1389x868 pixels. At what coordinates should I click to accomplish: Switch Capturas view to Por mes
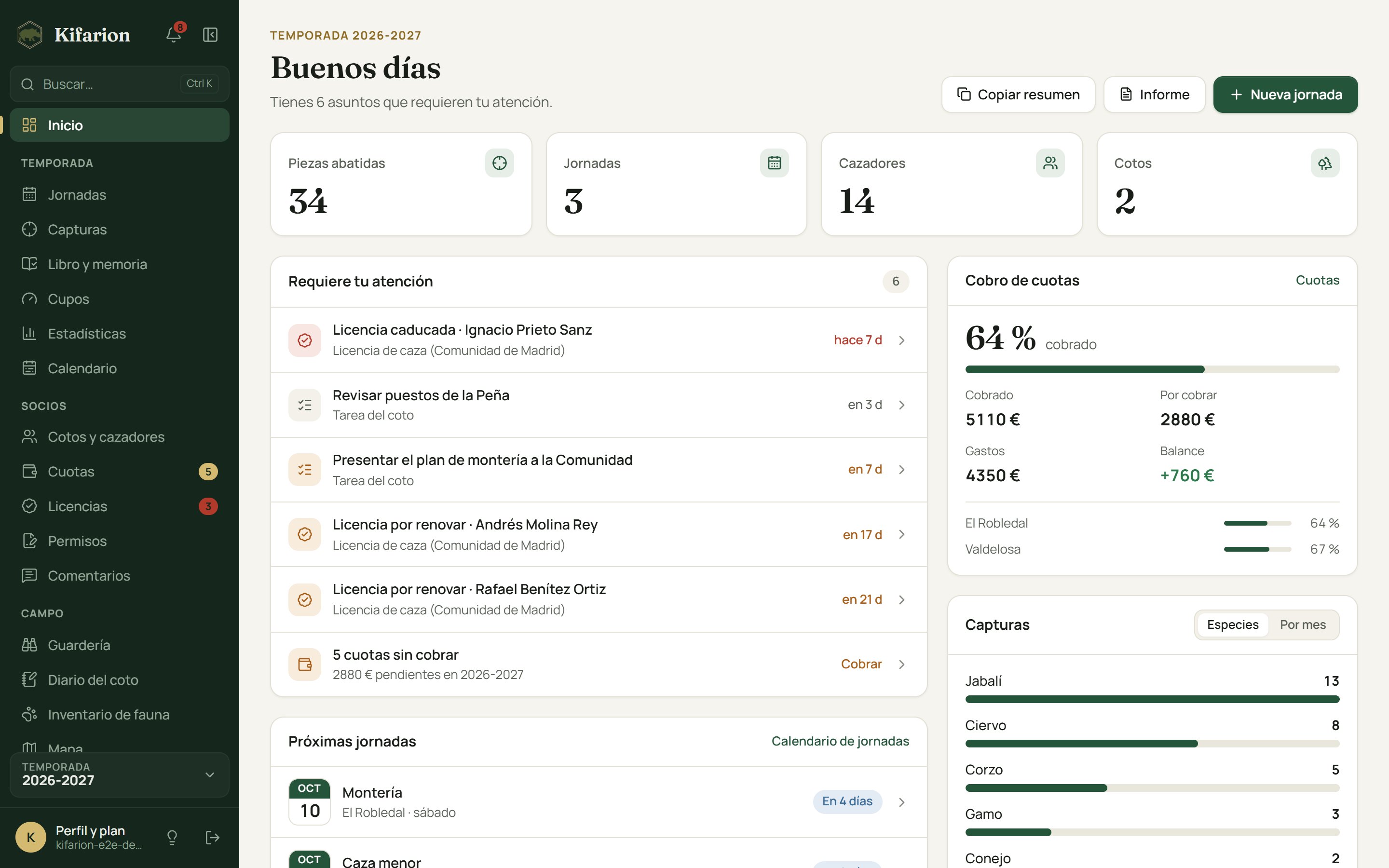point(1302,624)
